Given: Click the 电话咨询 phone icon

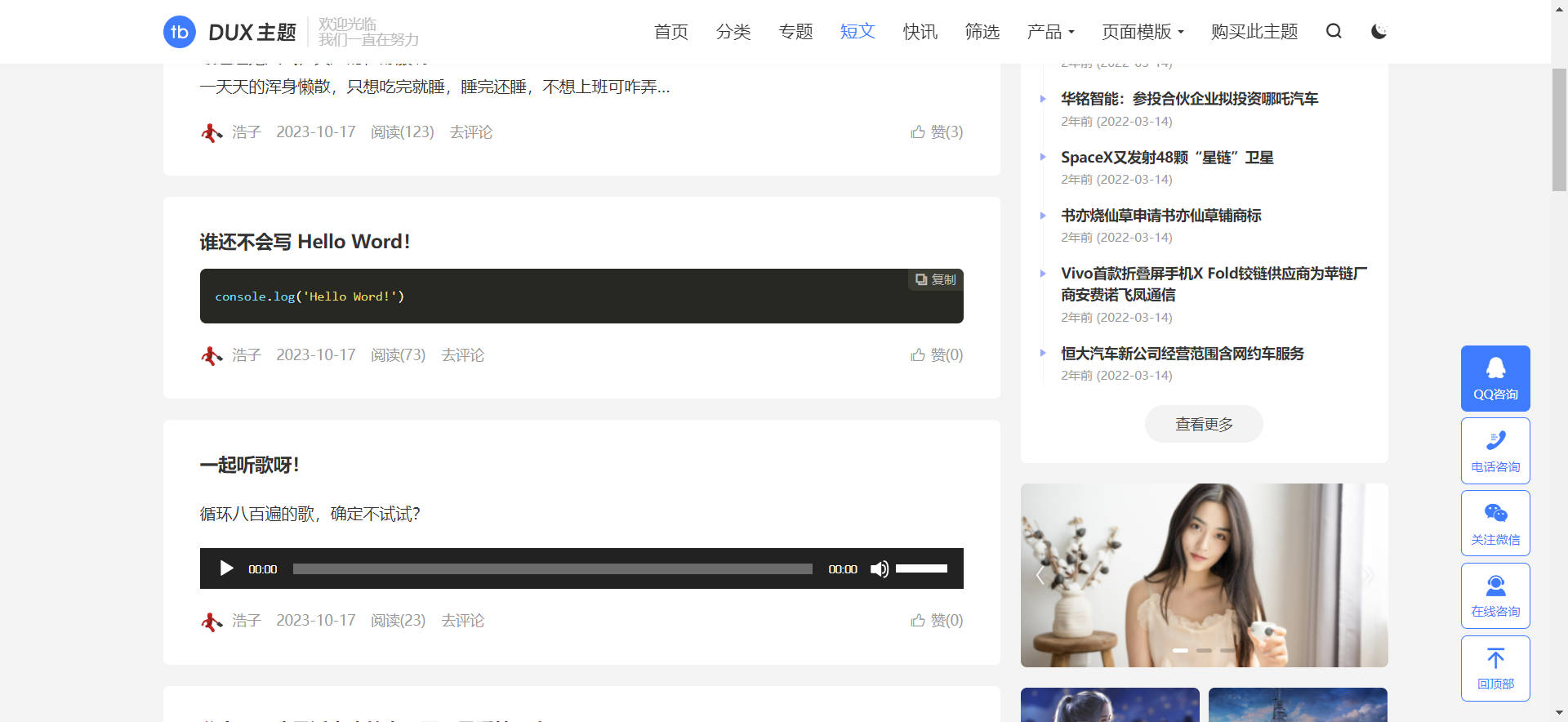Looking at the screenshot, I should pyautogui.click(x=1494, y=442).
